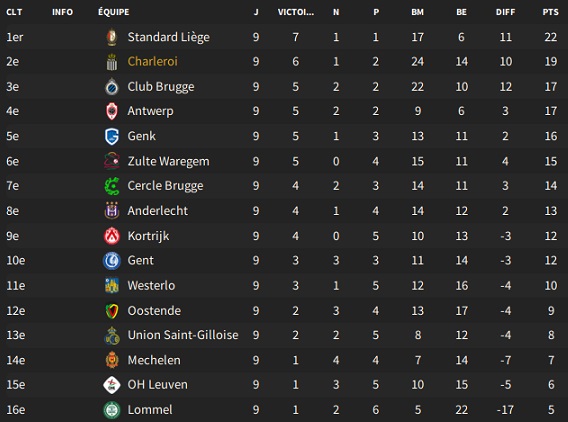Open the Union Saint-Gilloise team link

coord(183,335)
